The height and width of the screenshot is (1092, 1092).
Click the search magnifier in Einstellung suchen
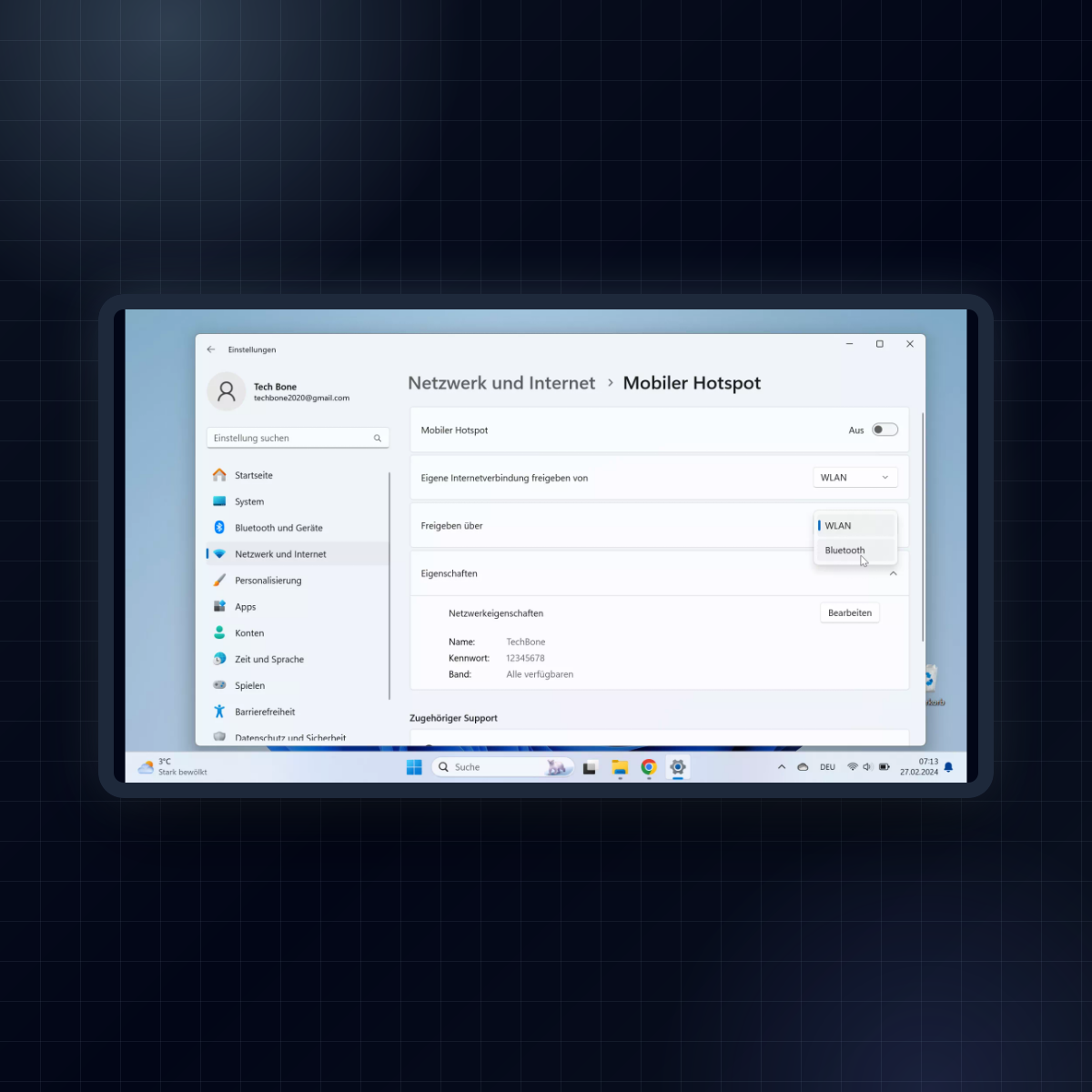378,439
